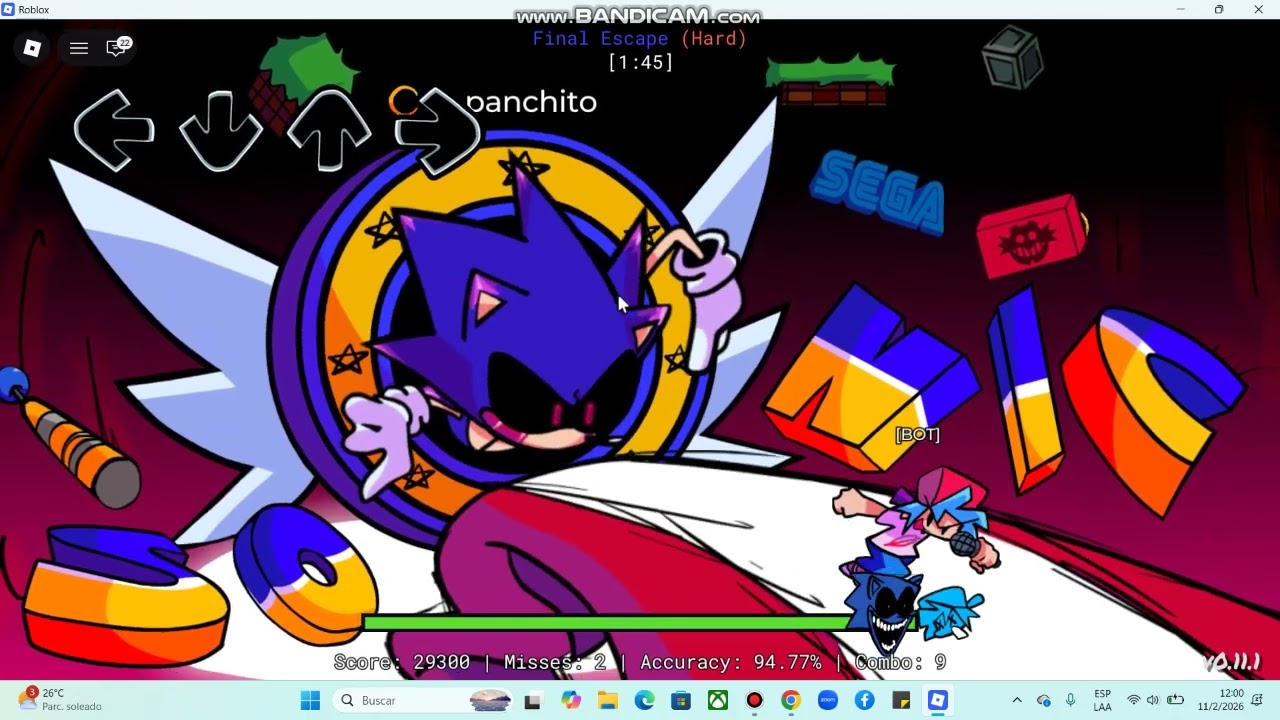Open the weather widget showing 26°C
Viewport: 1280px width, 720px height.
pyautogui.click(x=61, y=699)
